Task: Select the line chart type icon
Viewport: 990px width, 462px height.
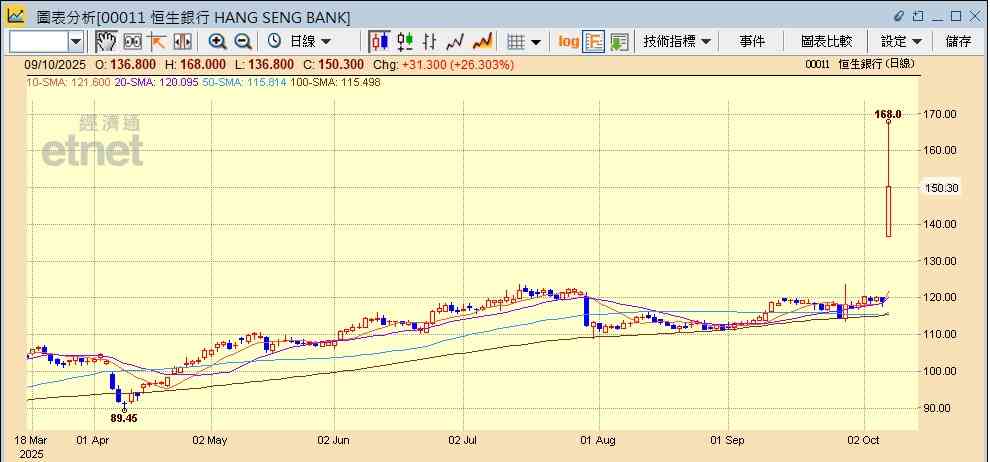Action: coord(456,41)
